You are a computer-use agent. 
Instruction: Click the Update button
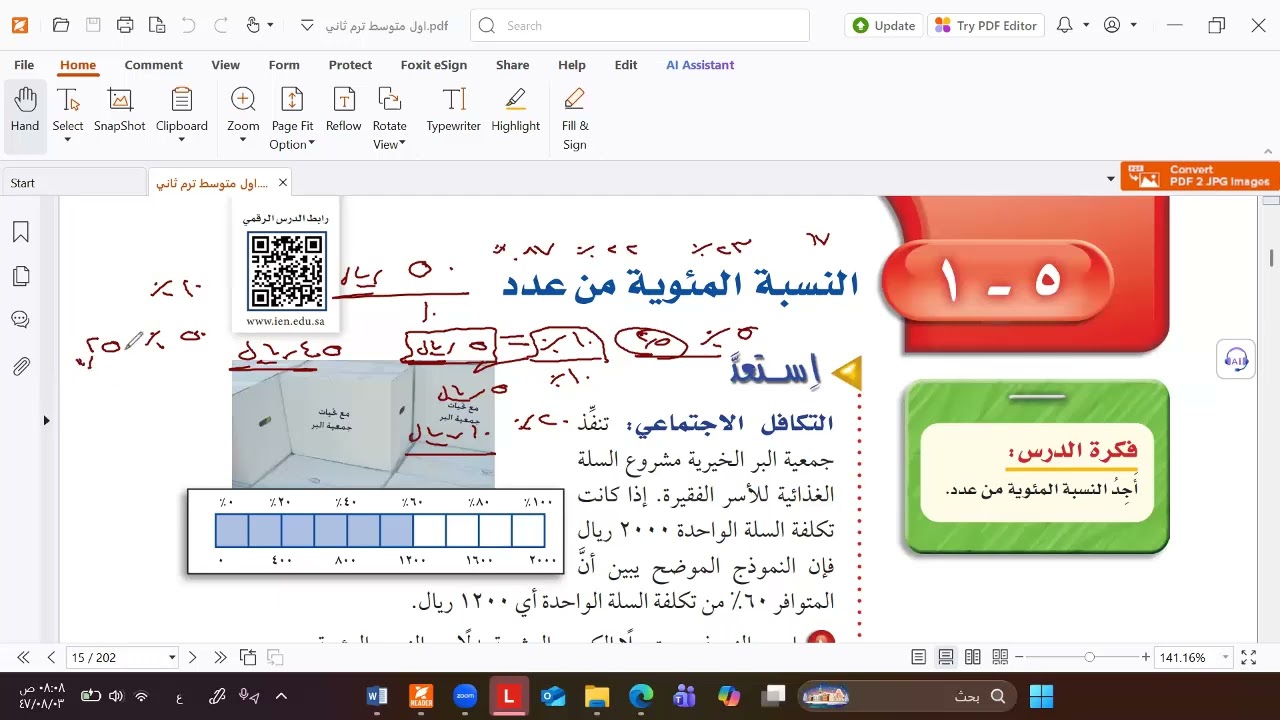[x=884, y=26]
